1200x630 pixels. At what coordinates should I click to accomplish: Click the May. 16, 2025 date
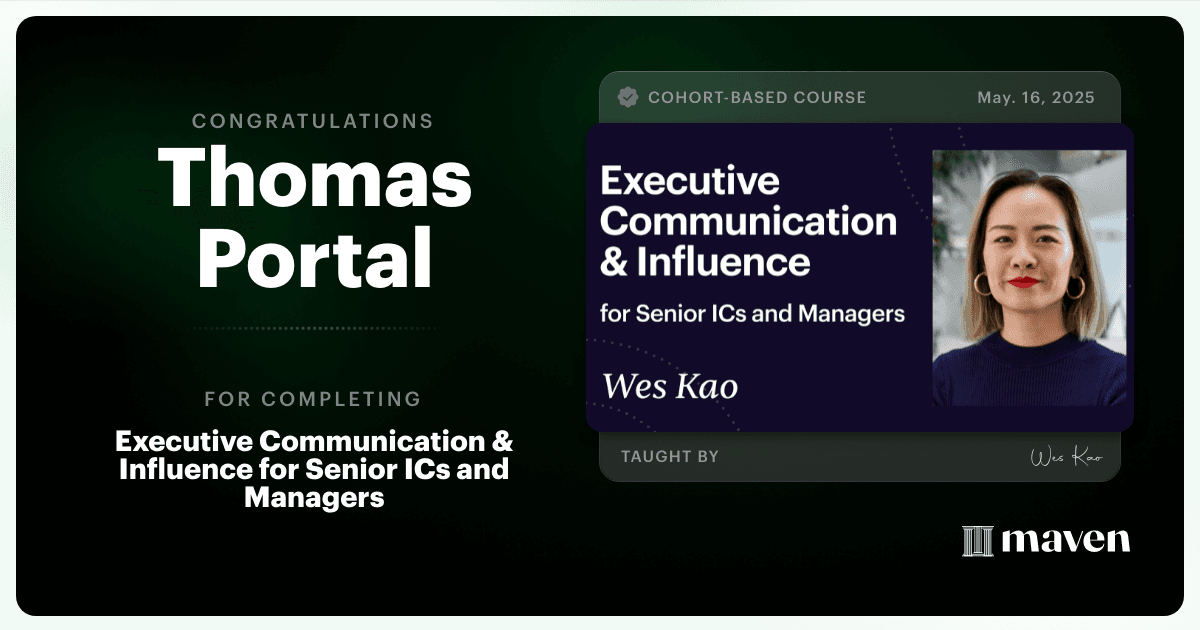[1036, 97]
